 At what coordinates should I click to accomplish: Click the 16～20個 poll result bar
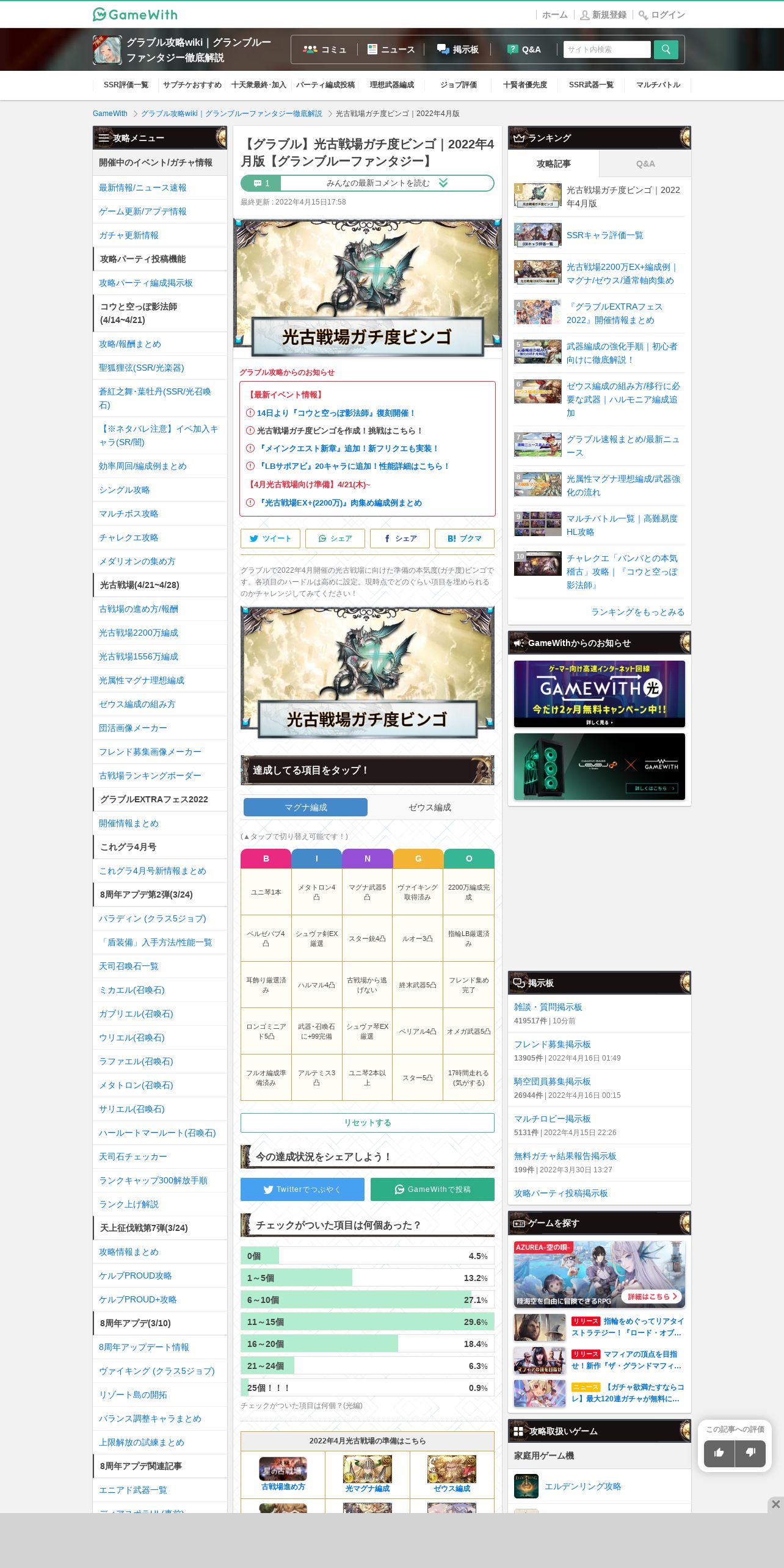click(368, 1344)
